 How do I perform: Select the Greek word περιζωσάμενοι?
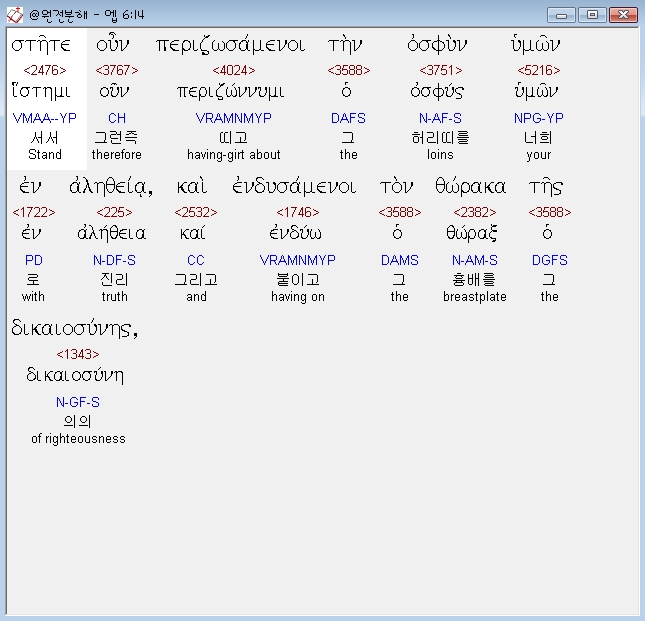[x=230, y=45]
